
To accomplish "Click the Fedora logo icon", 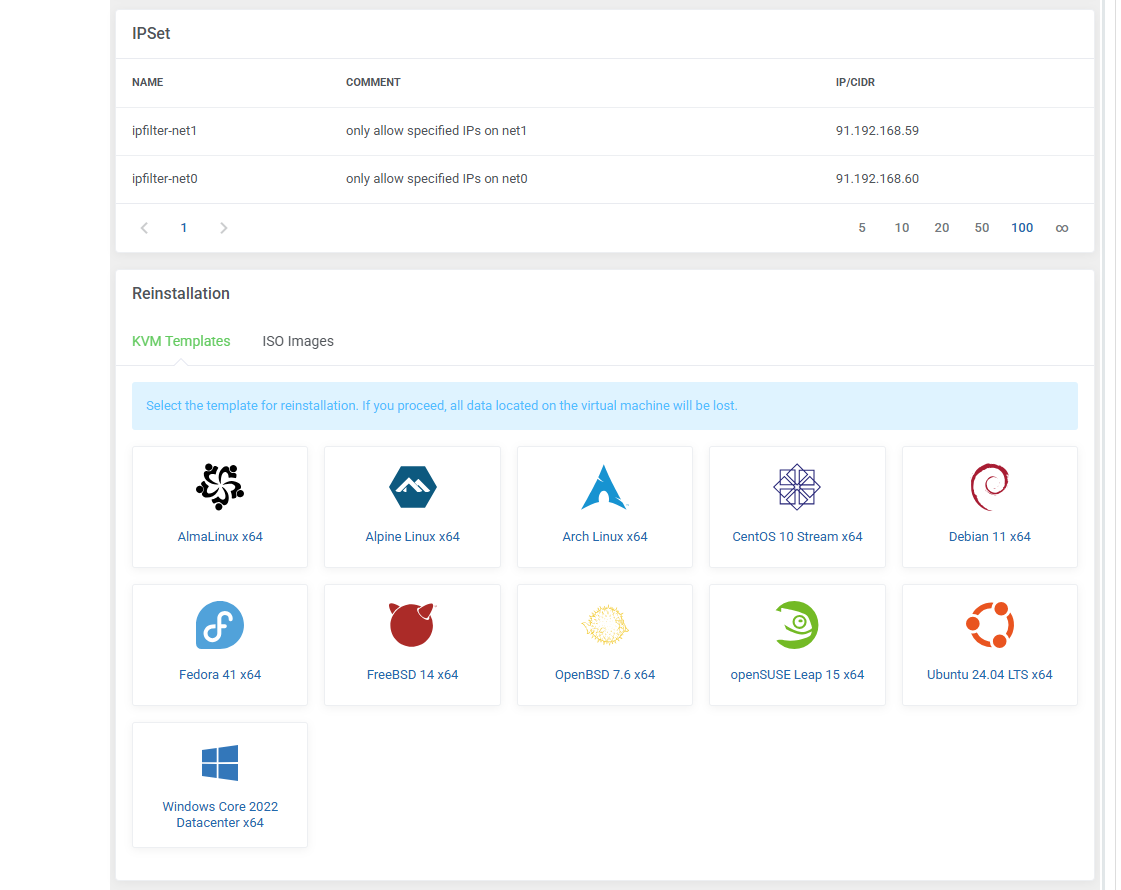I will [220, 625].
